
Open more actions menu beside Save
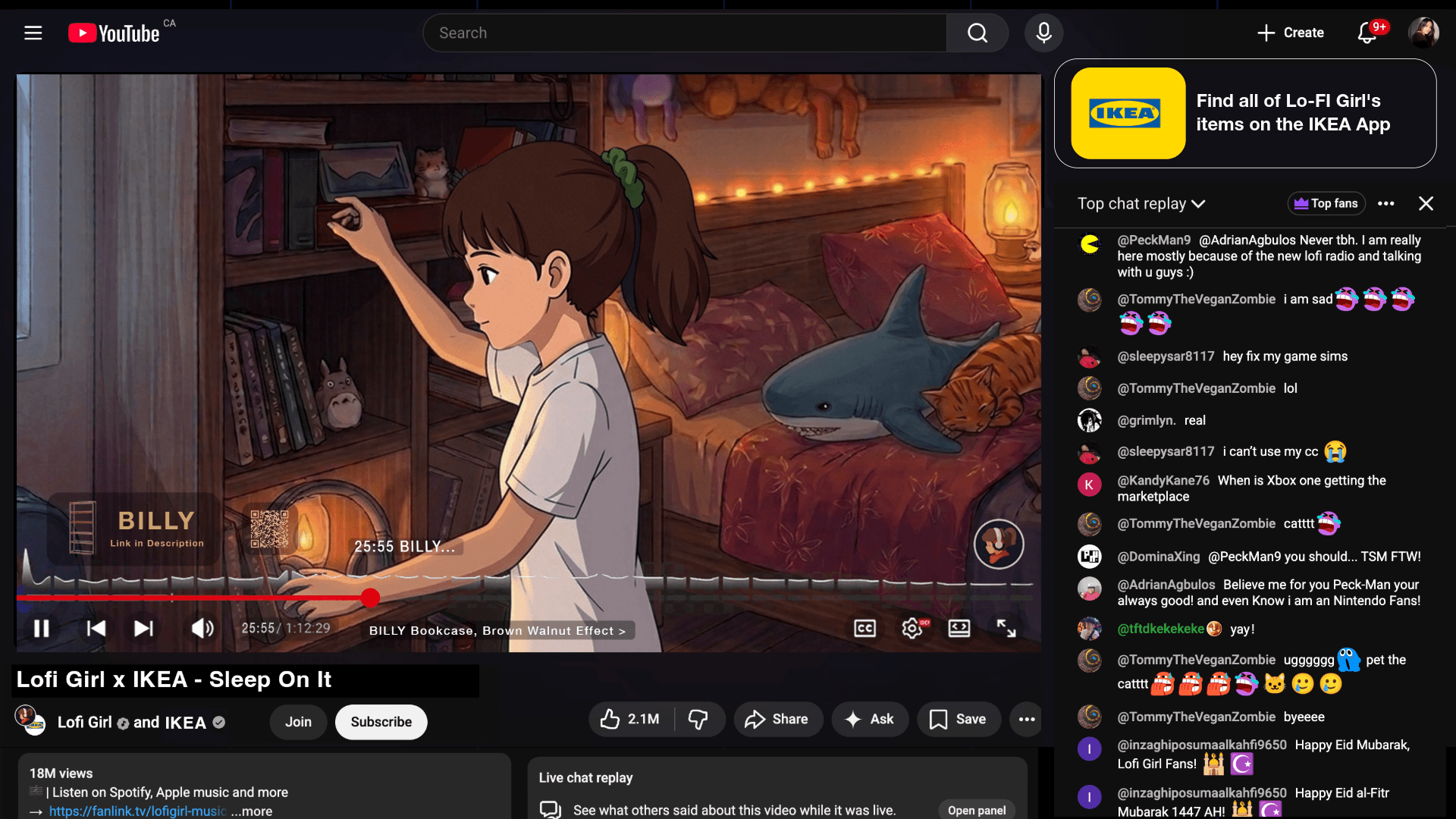click(x=1027, y=719)
